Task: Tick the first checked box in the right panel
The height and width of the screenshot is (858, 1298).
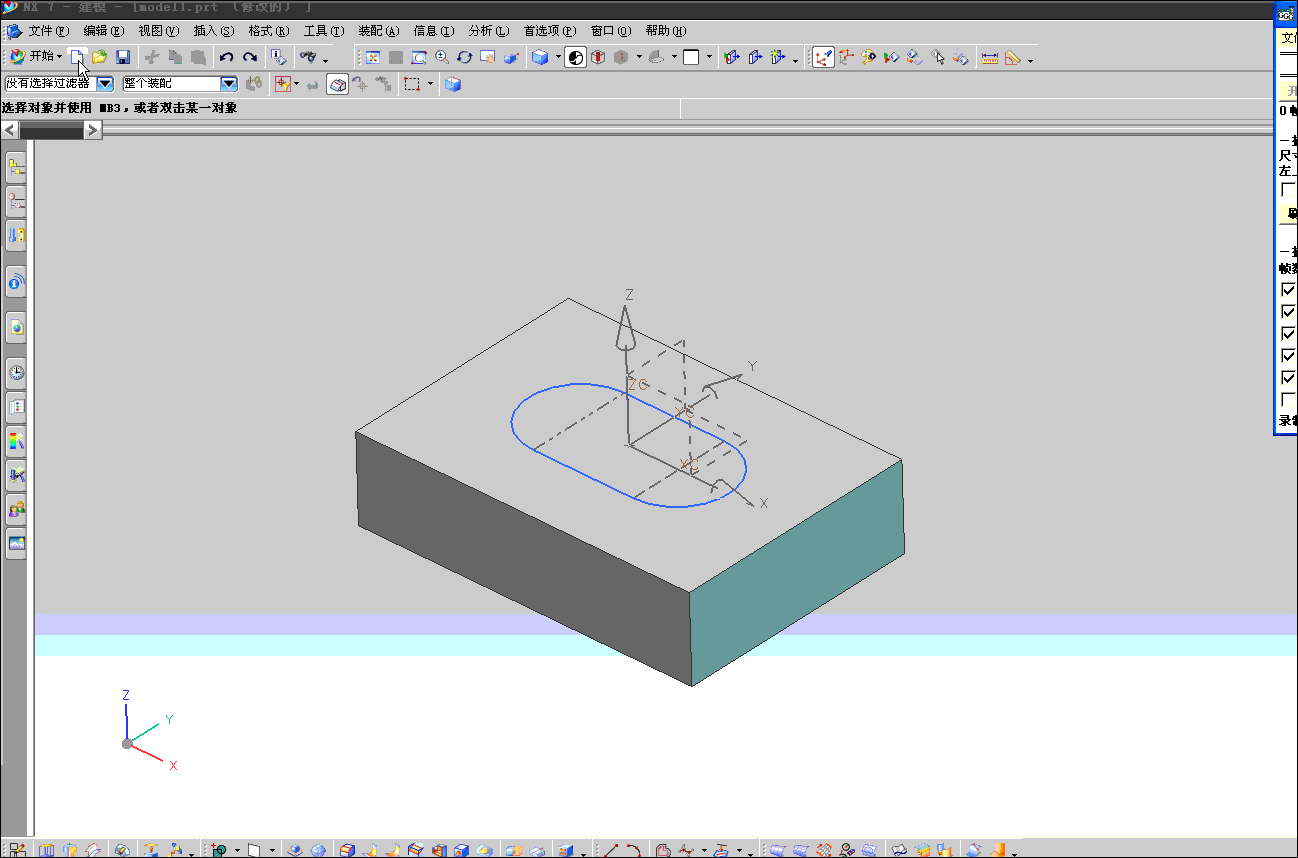Action: pos(1289,290)
